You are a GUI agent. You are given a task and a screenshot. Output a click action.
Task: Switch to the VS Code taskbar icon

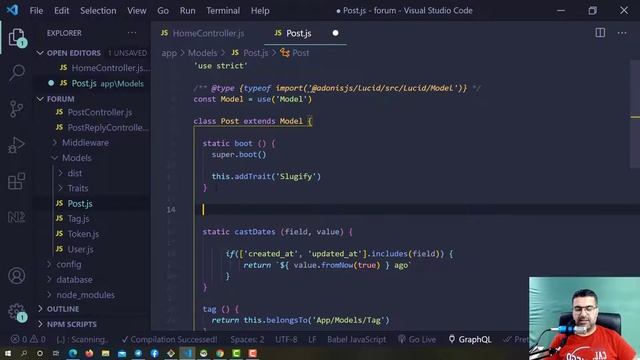click(x=187, y=353)
